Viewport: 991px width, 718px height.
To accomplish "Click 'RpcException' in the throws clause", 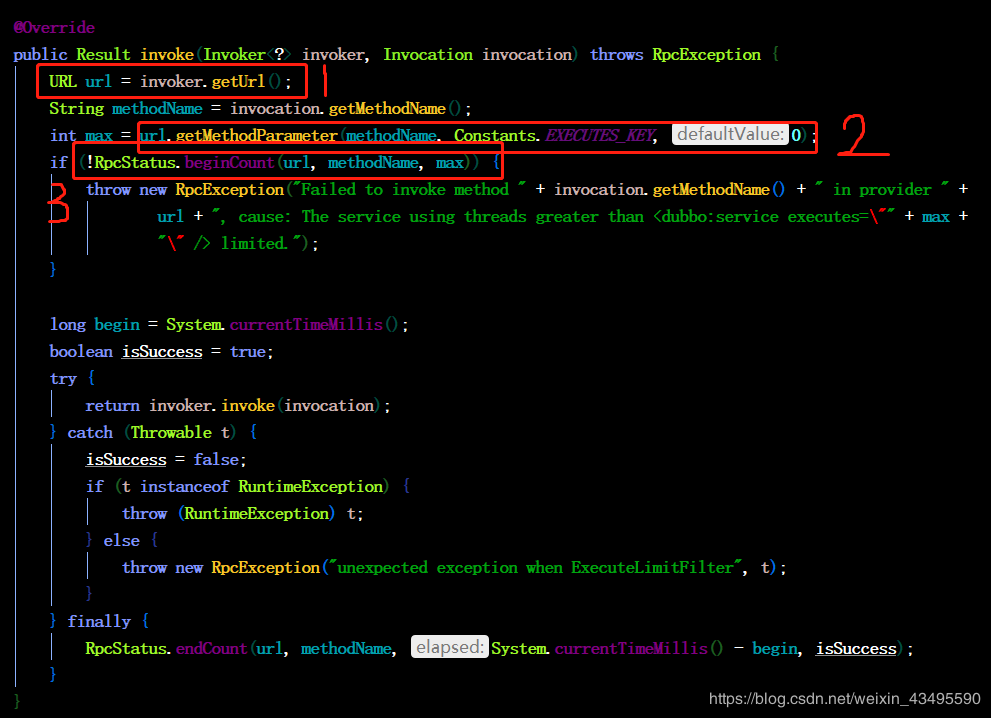I will pyautogui.click(x=707, y=54).
